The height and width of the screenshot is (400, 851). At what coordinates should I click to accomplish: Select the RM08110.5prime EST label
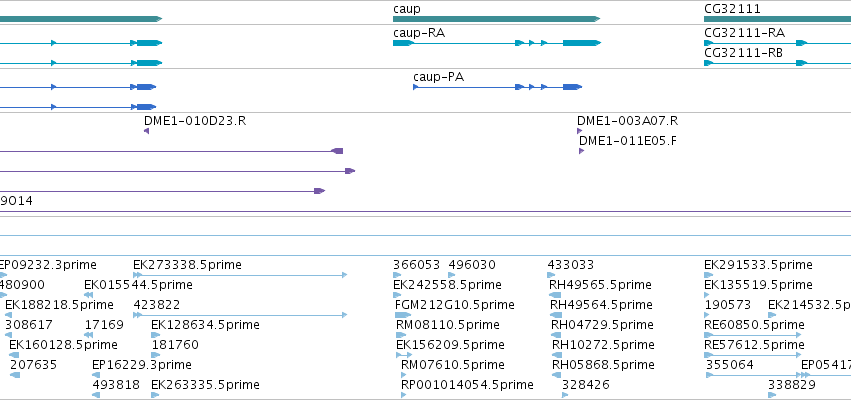point(448,325)
